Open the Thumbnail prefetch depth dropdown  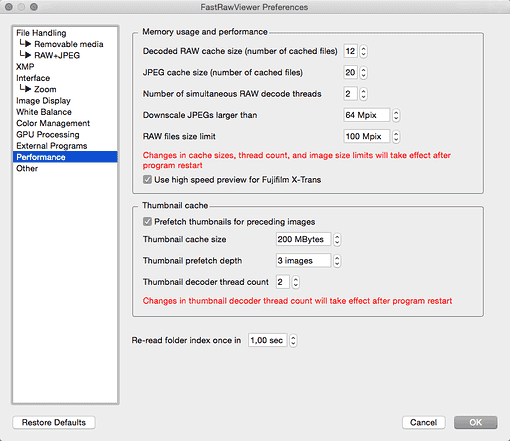pos(308,261)
